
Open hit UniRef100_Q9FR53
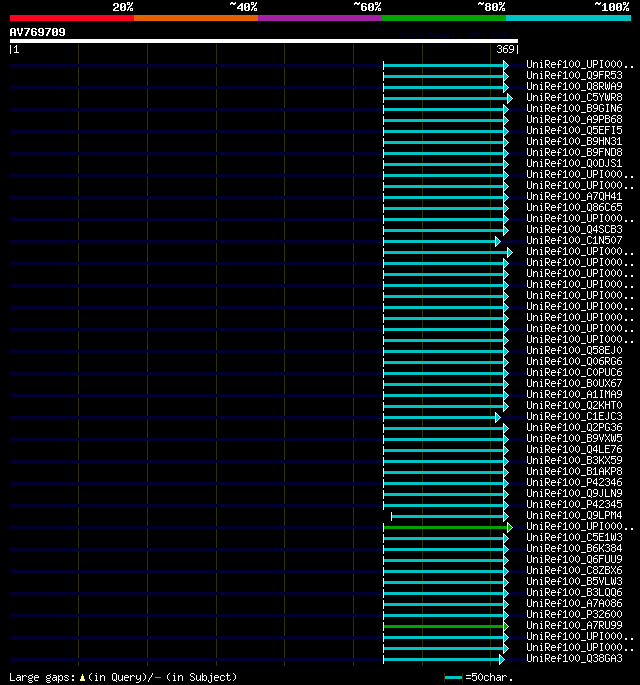tap(574, 75)
